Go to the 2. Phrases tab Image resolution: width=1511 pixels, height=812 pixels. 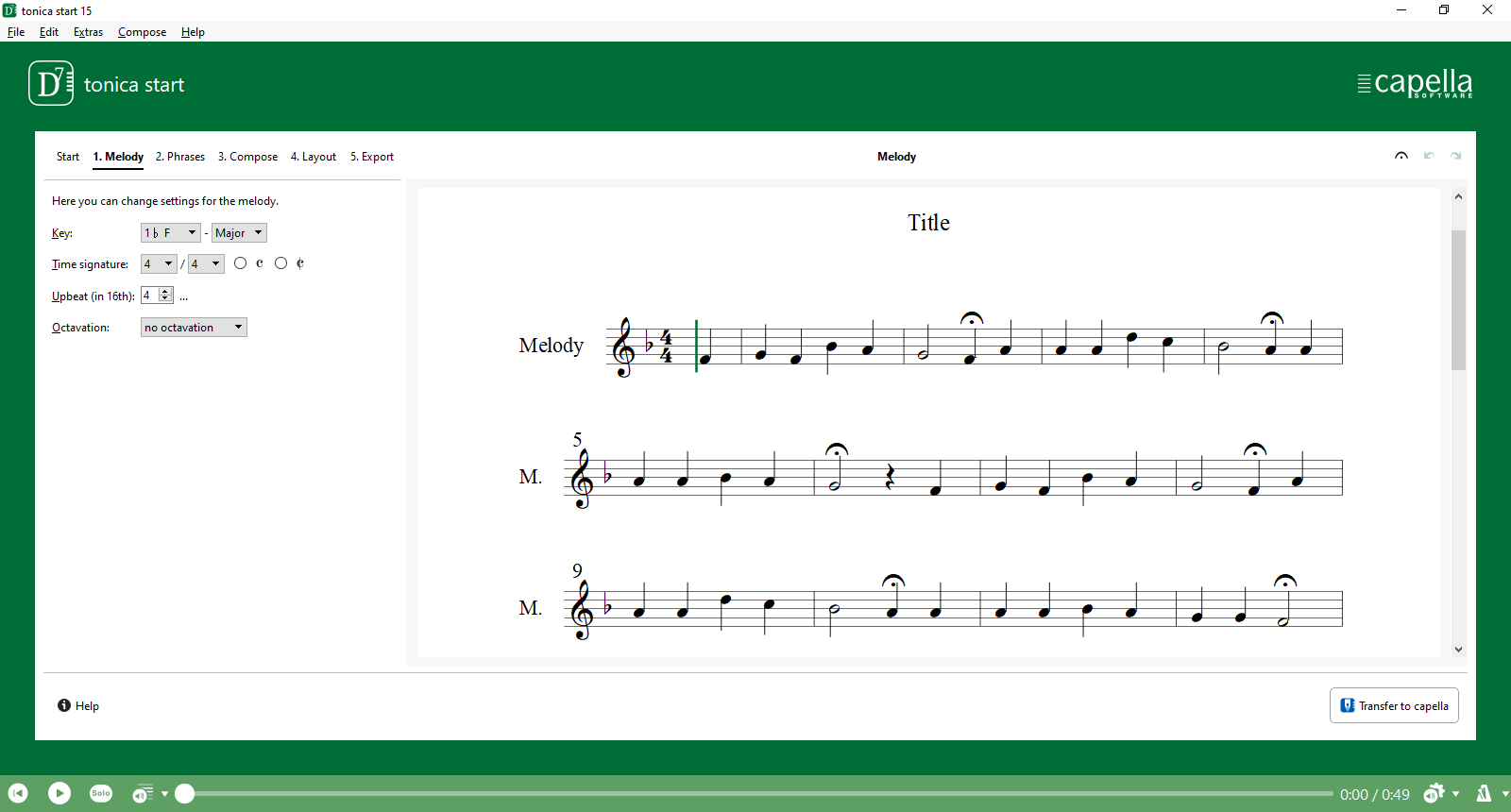[x=180, y=157]
